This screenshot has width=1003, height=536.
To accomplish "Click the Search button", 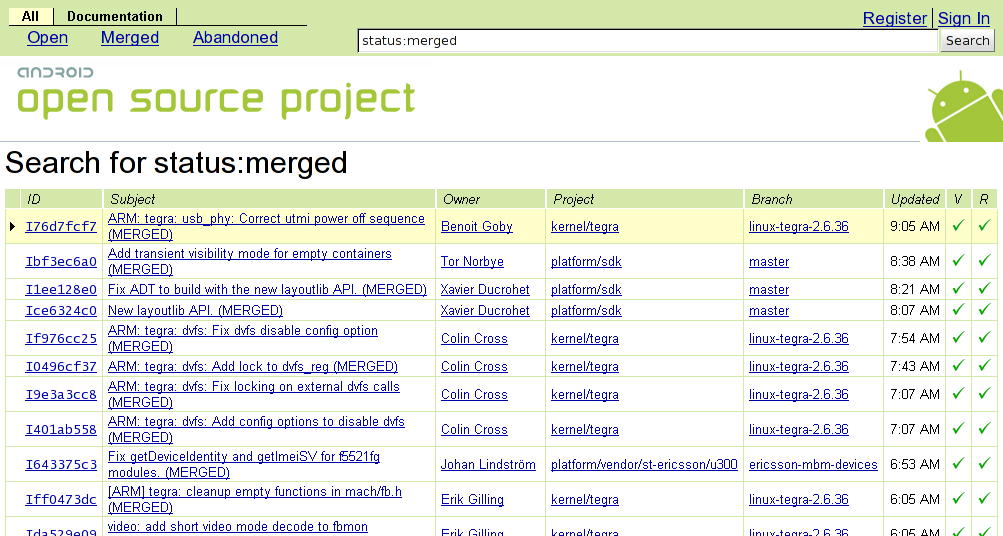I will click(968, 40).
